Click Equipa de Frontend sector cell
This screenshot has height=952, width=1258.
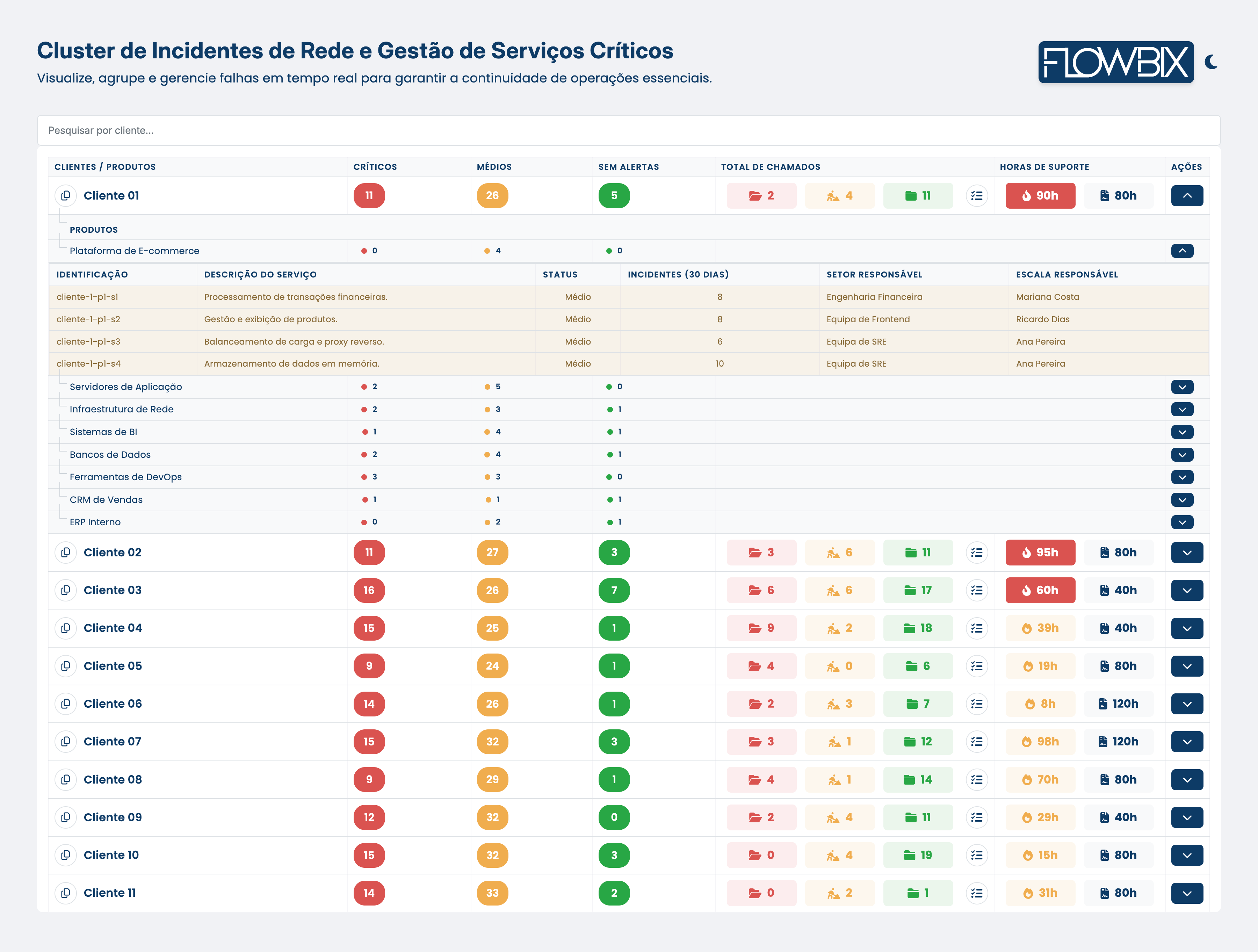(x=868, y=320)
